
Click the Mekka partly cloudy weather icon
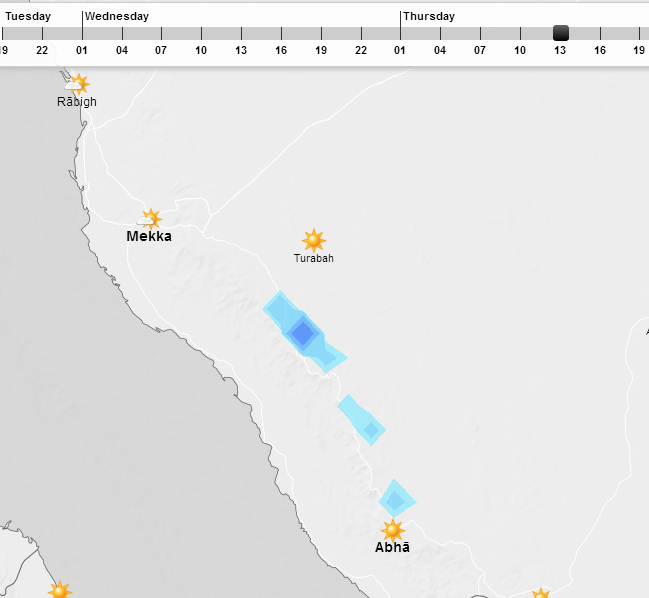click(149, 219)
